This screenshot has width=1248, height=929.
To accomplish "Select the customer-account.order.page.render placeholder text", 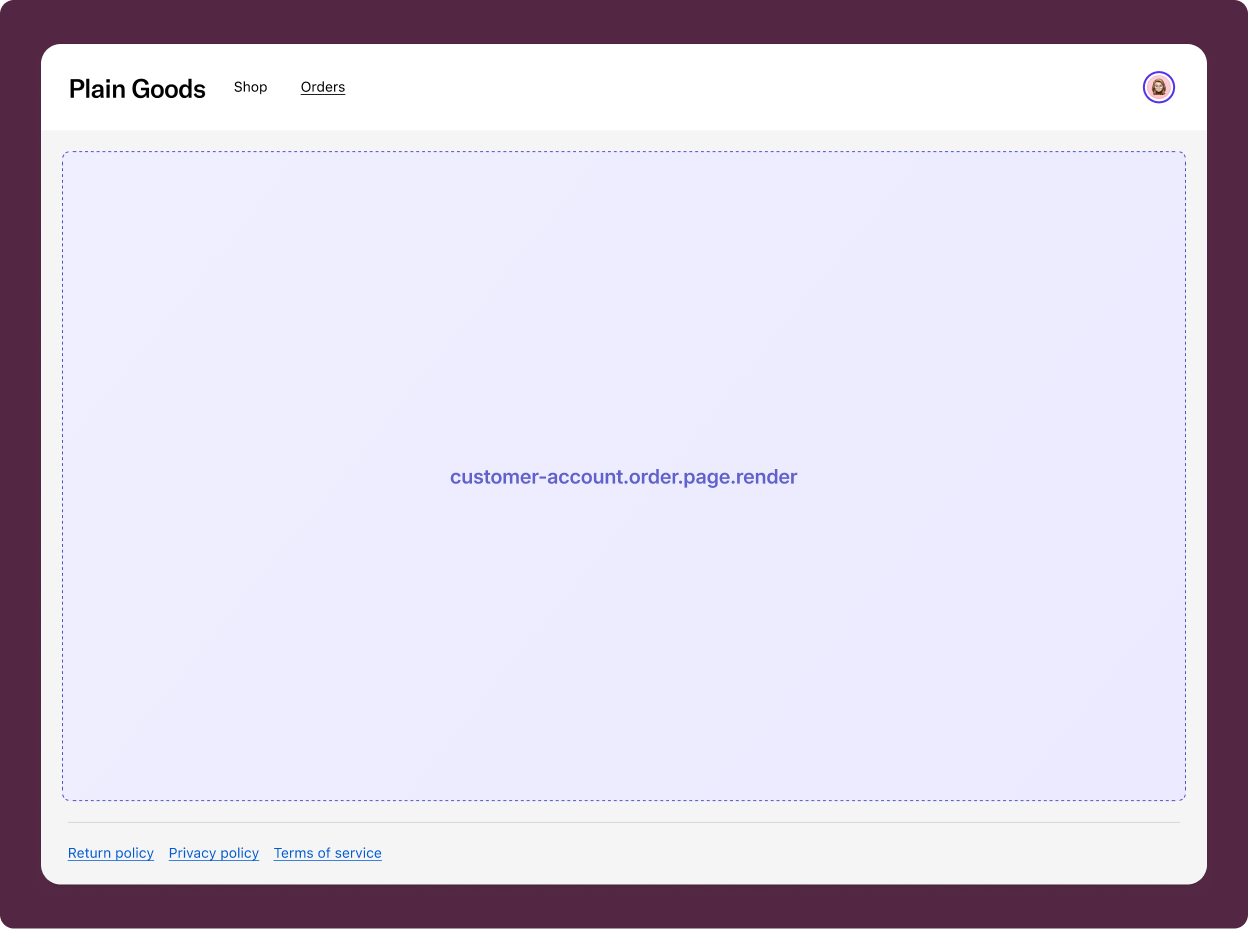I will (x=624, y=477).
